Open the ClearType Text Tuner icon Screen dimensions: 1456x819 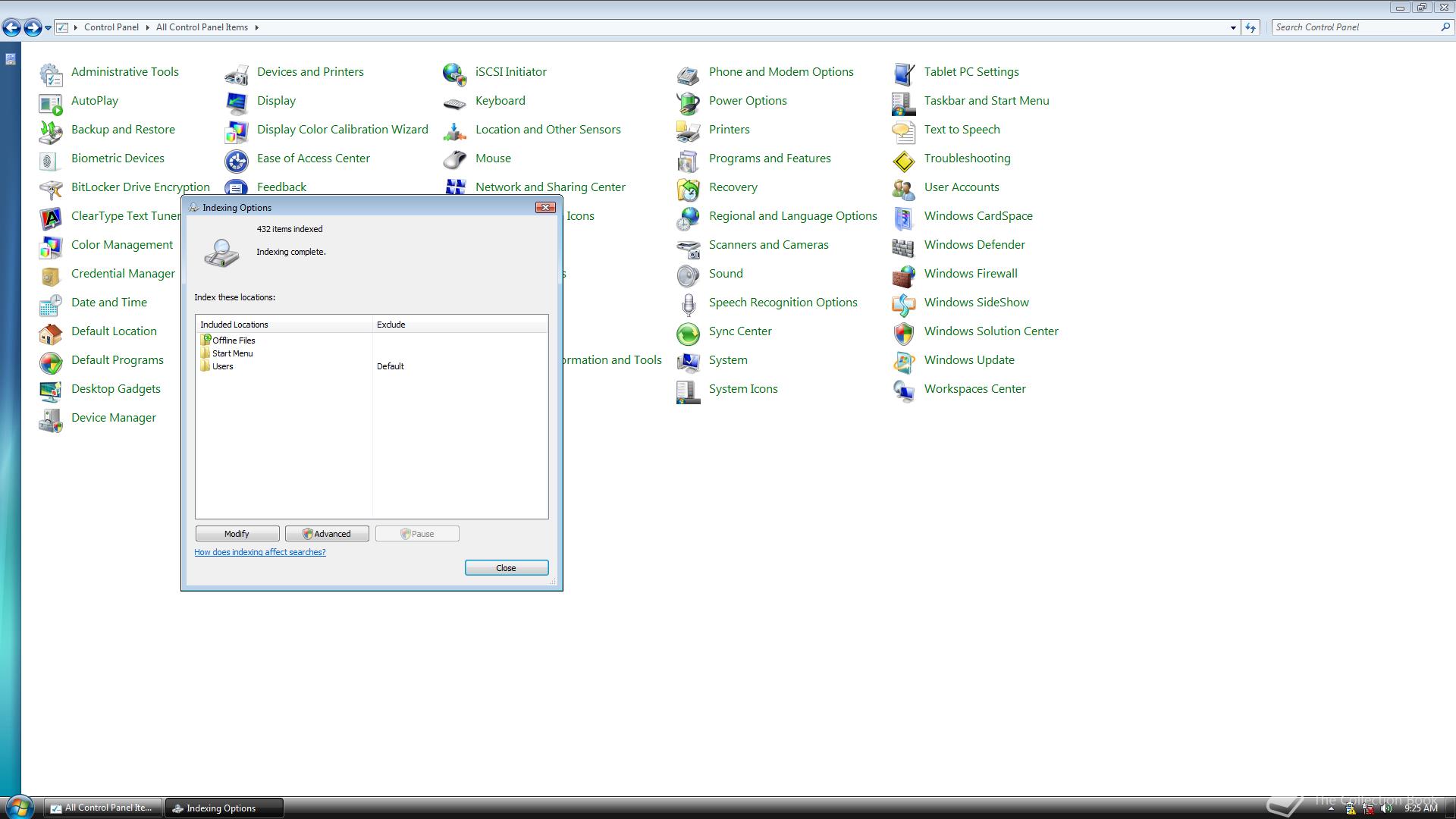(51, 218)
